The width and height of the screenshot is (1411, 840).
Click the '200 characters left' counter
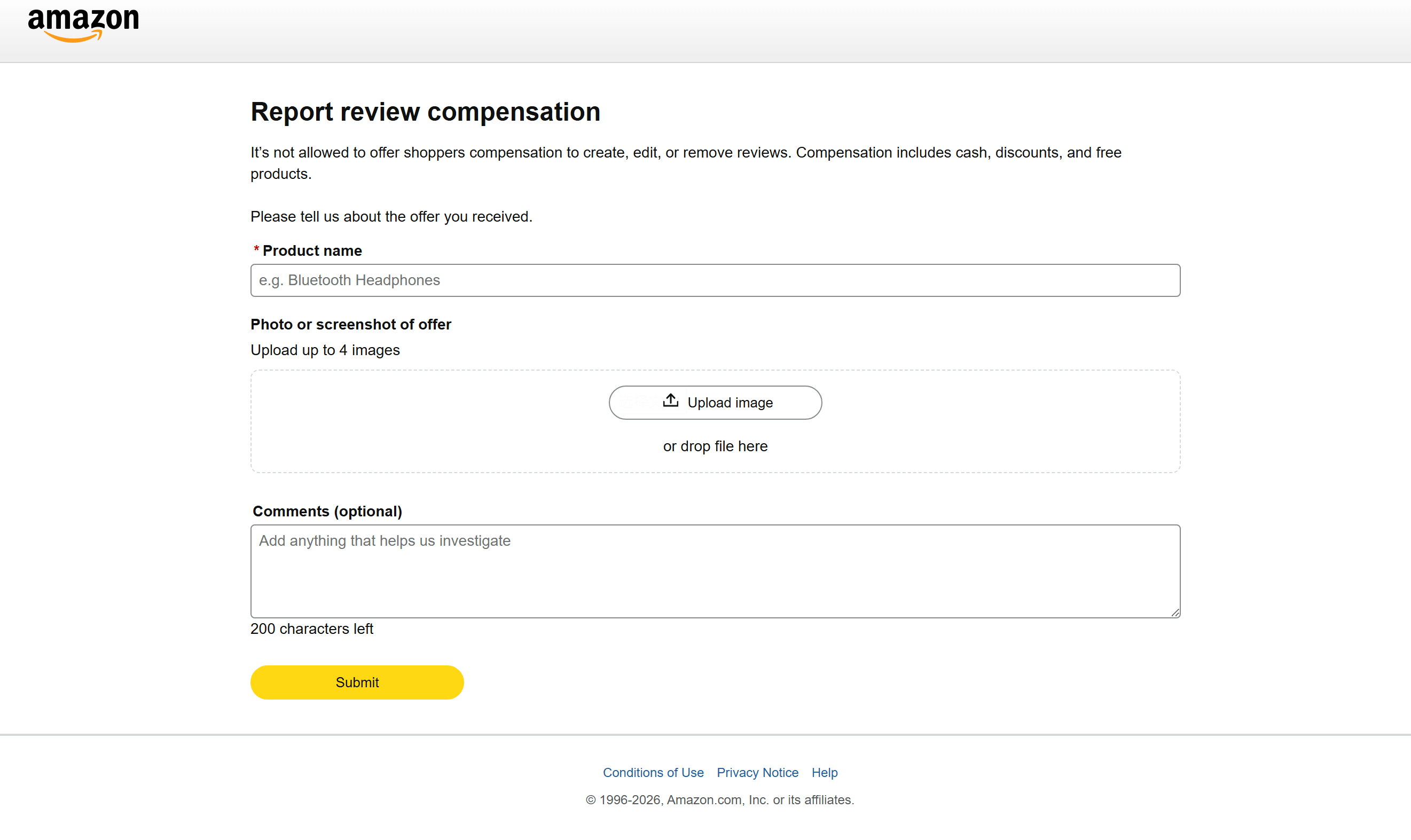[x=311, y=629]
